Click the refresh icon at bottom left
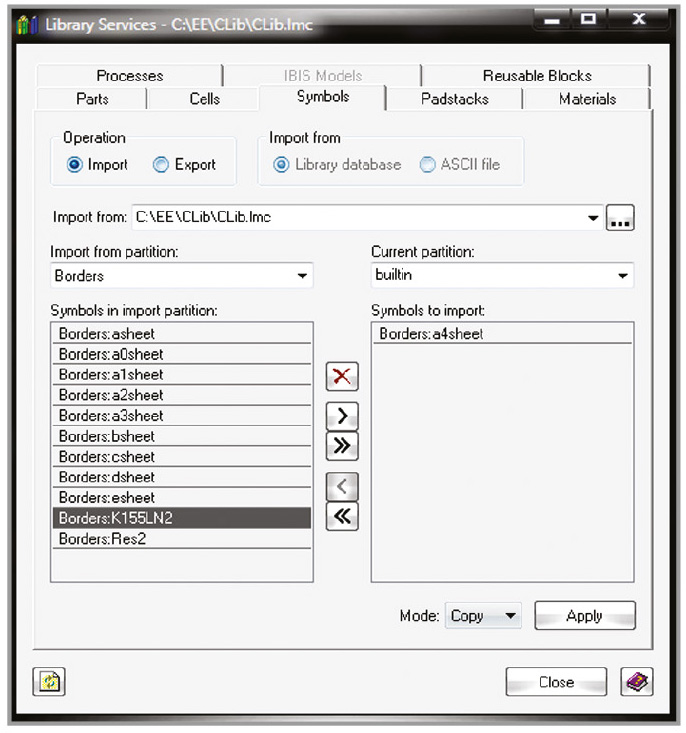The width and height of the screenshot is (686, 733). point(49,682)
